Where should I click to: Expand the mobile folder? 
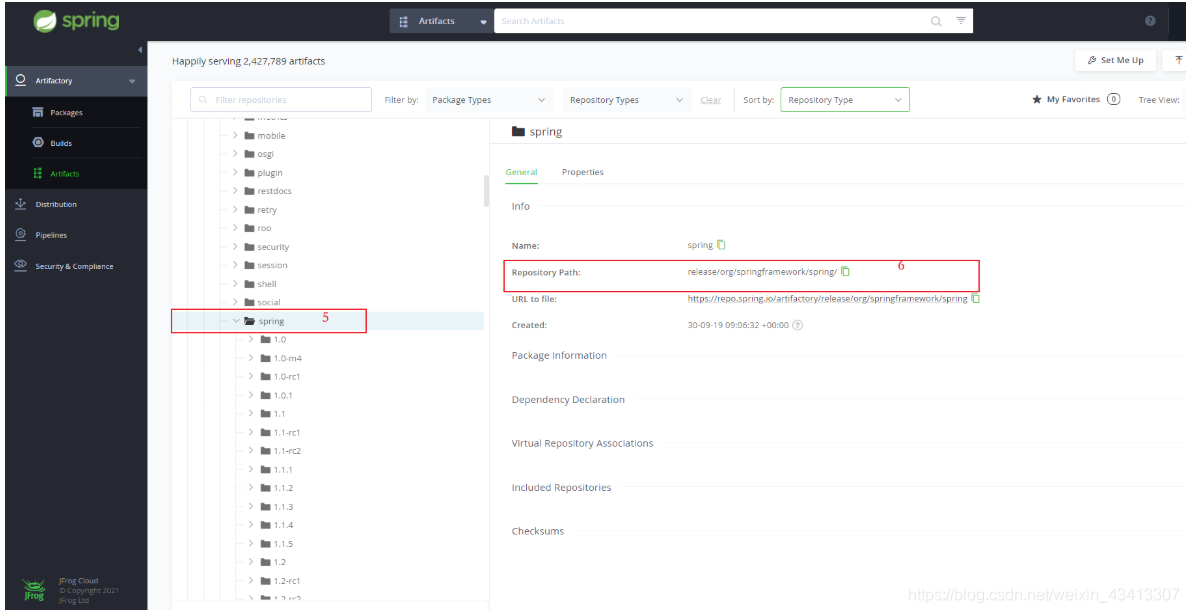236,135
